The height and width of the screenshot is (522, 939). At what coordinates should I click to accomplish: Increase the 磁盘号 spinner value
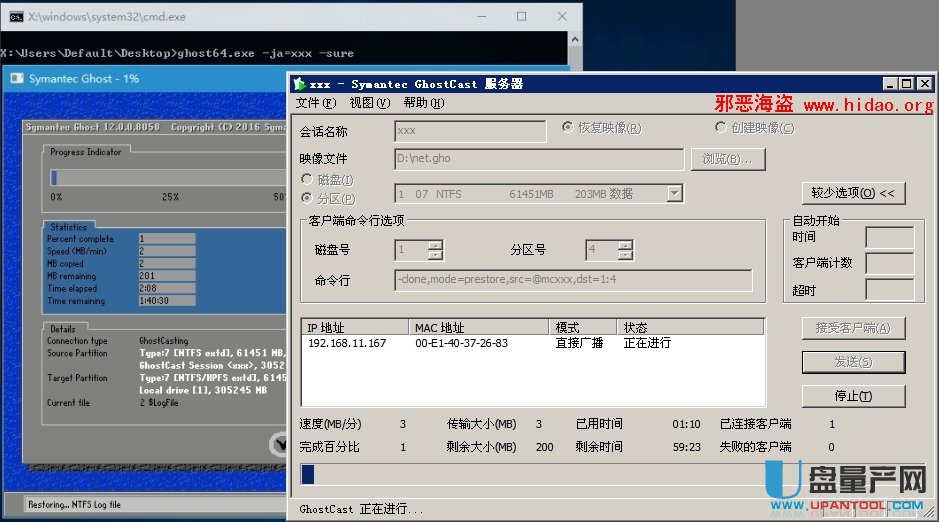[x=435, y=245]
